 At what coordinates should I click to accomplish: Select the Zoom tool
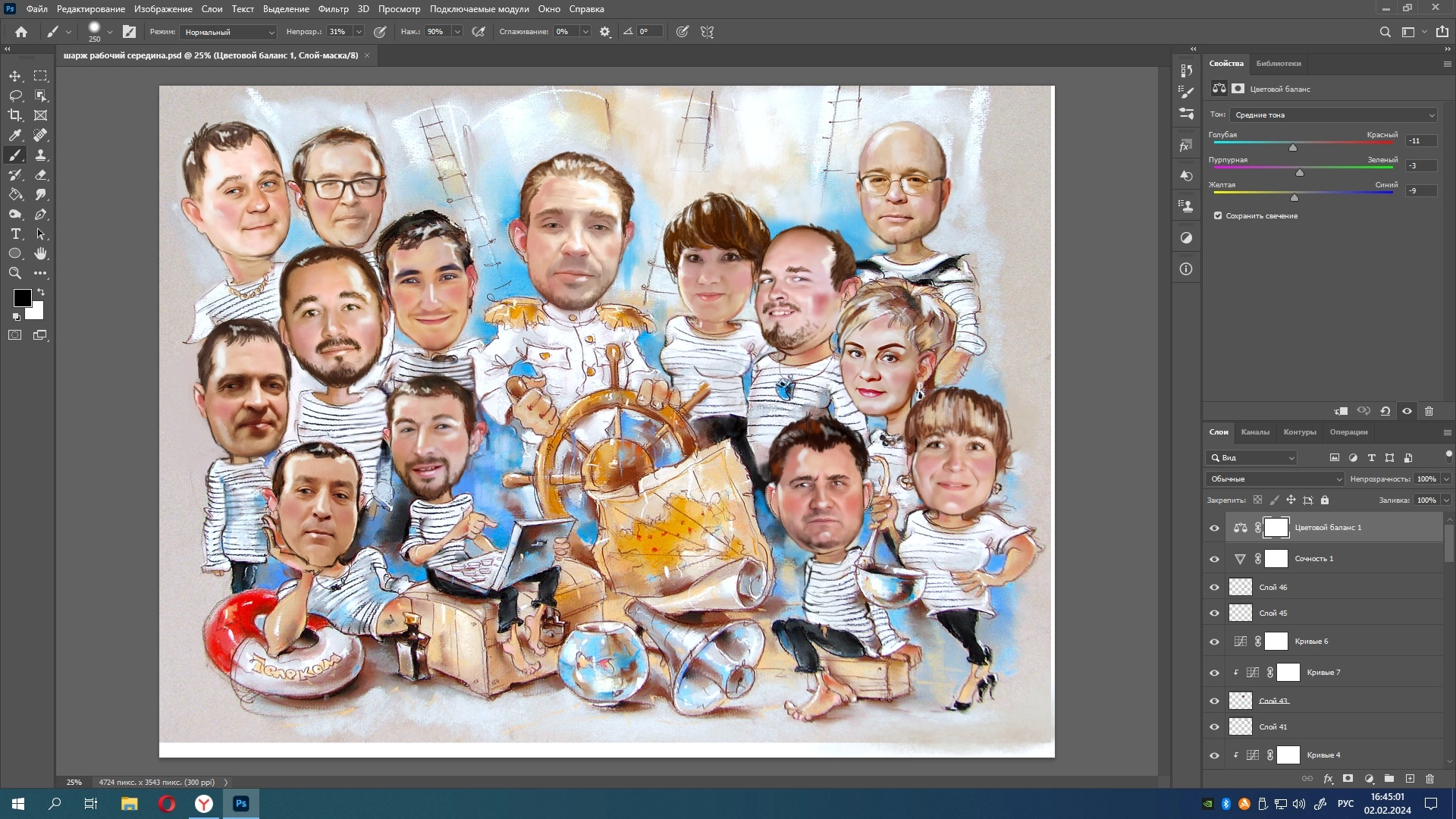pos(15,273)
